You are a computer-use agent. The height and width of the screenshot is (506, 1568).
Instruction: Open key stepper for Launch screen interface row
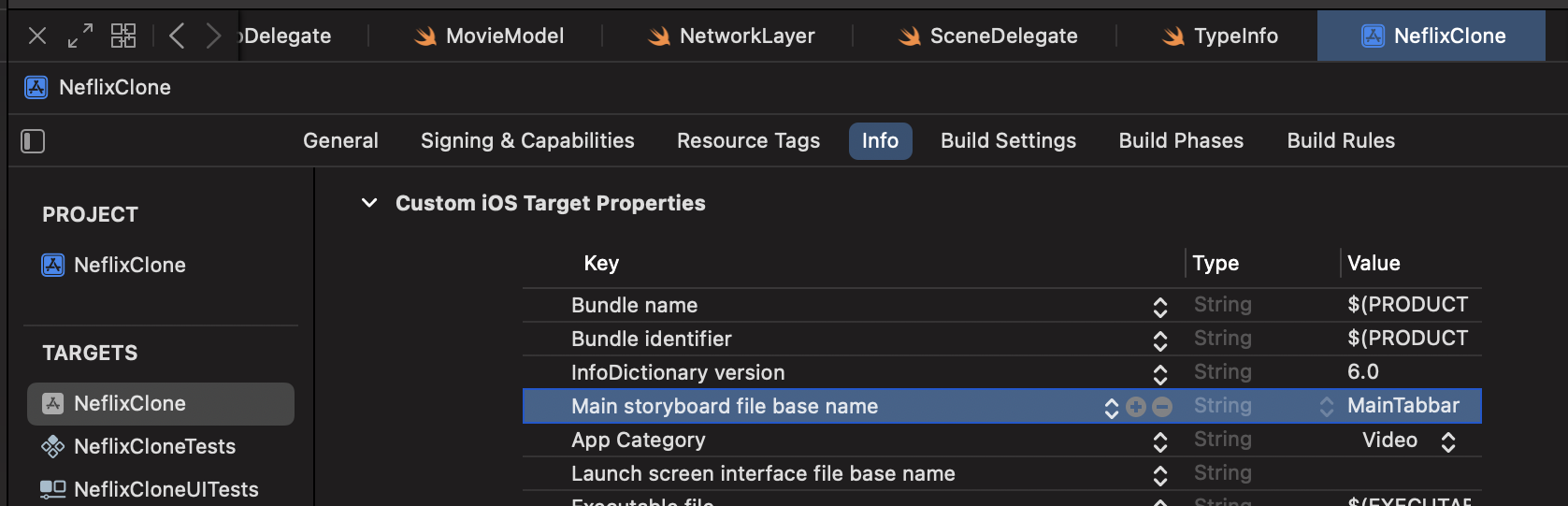(x=1160, y=475)
